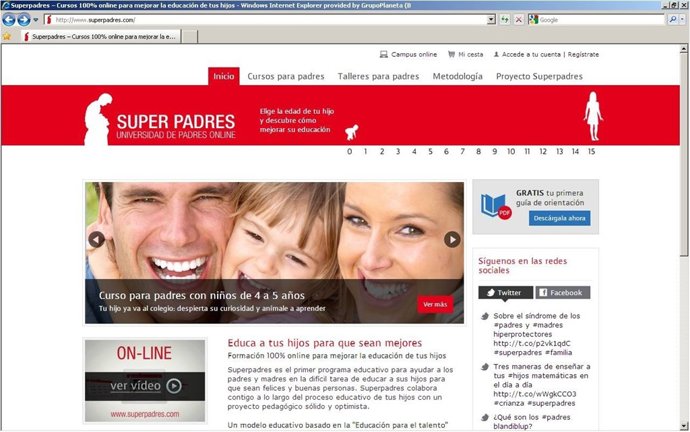Click Educa a tus hijos heading
690x432 pixels.
point(325,343)
